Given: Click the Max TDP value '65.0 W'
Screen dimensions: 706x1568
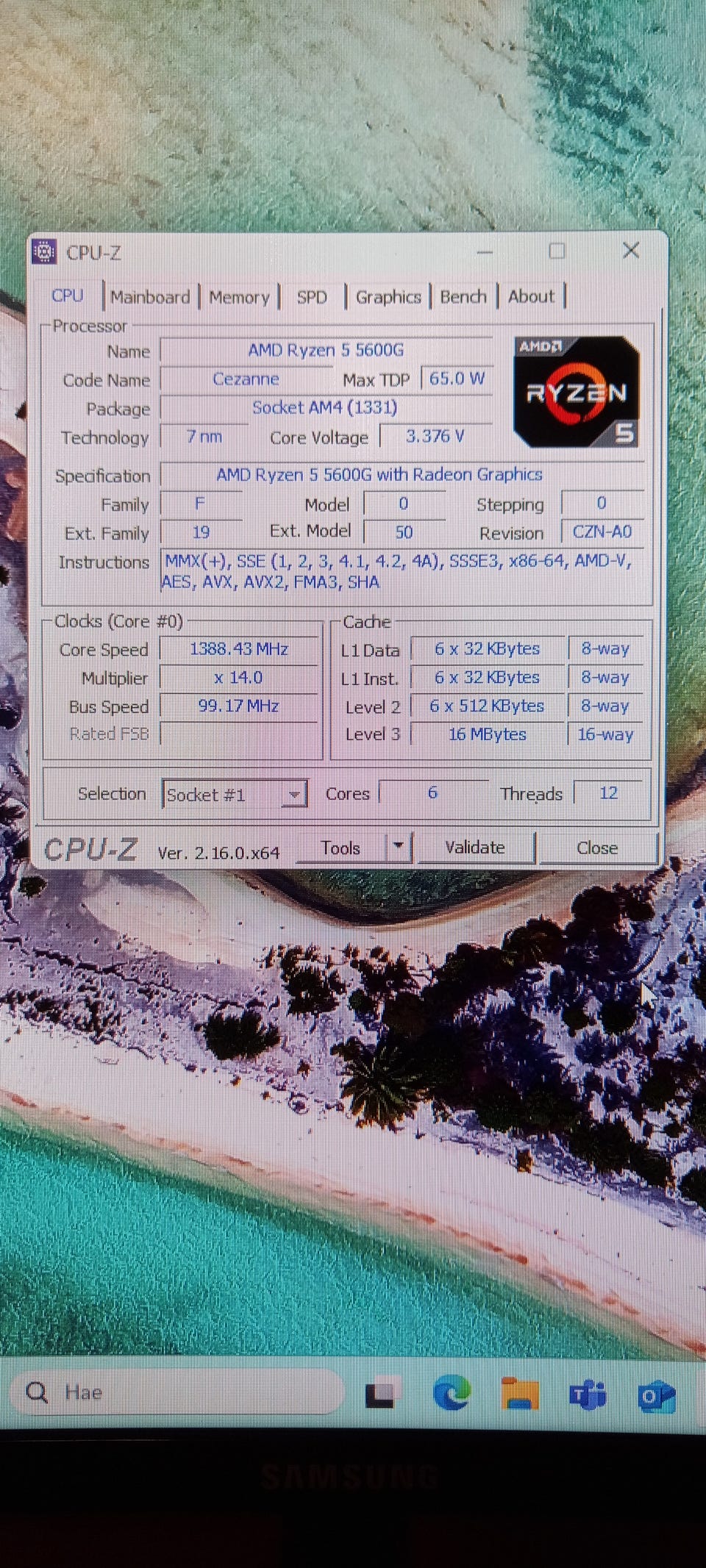Looking at the screenshot, I should [457, 379].
